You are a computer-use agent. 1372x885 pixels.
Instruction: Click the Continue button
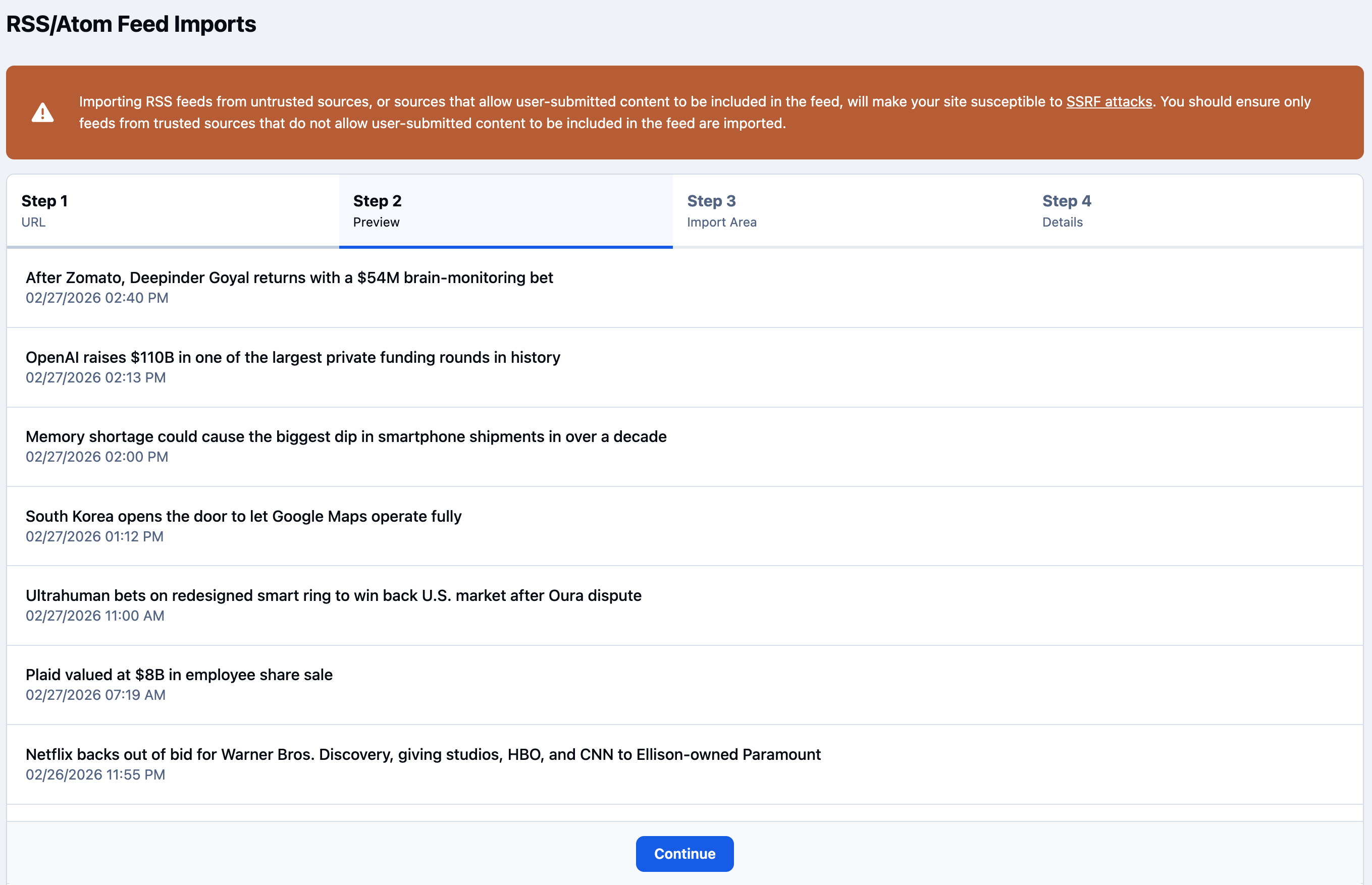tap(684, 853)
